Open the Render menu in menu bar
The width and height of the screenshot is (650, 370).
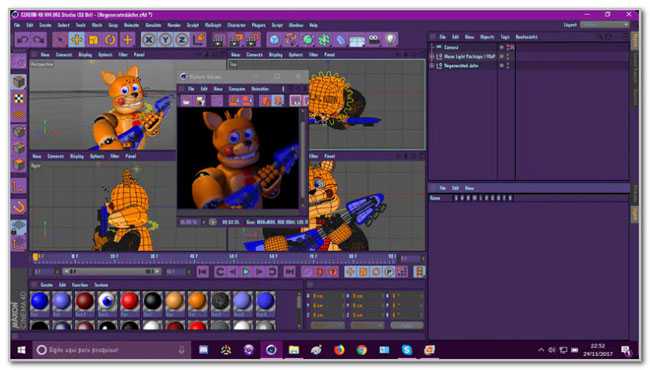click(x=174, y=25)
